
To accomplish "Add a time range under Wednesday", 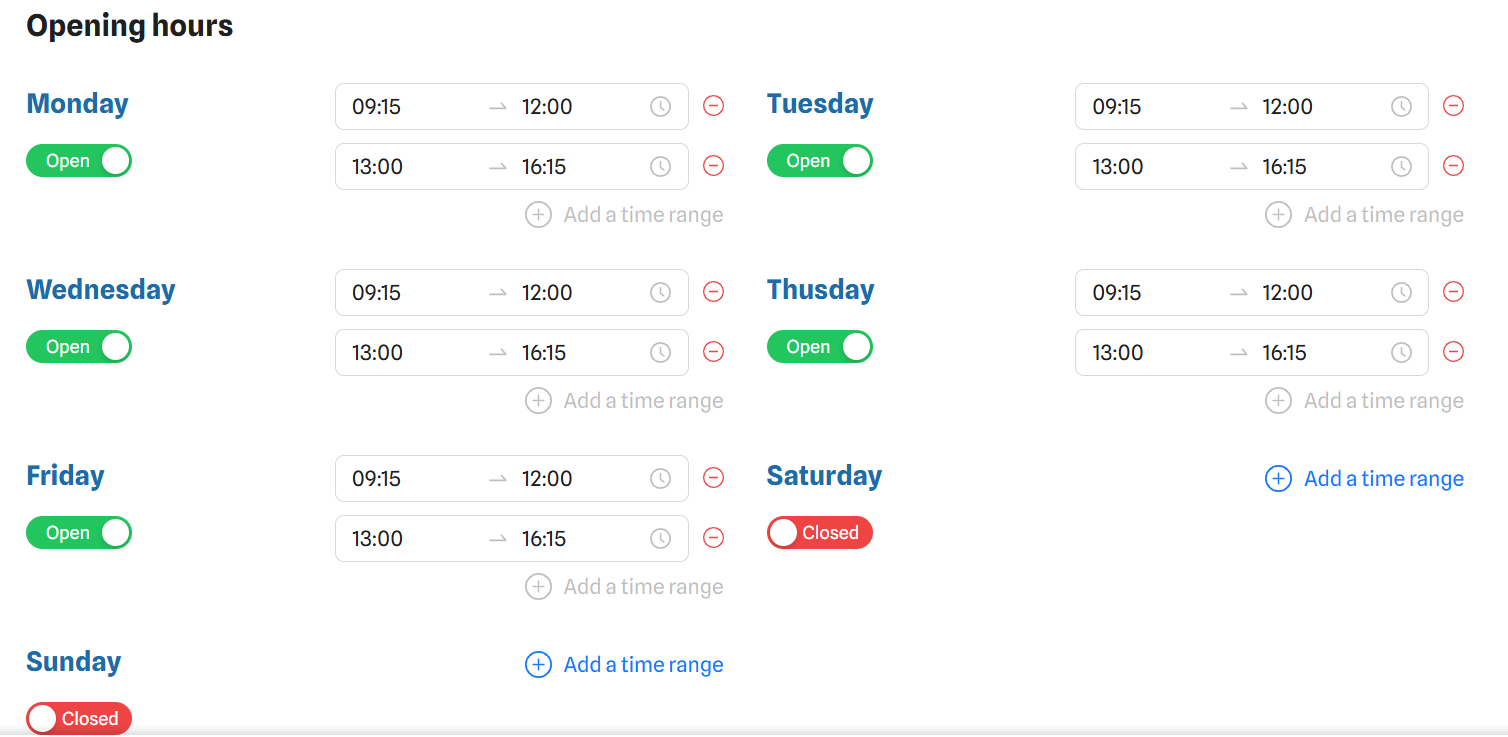I will coord(624,401).
